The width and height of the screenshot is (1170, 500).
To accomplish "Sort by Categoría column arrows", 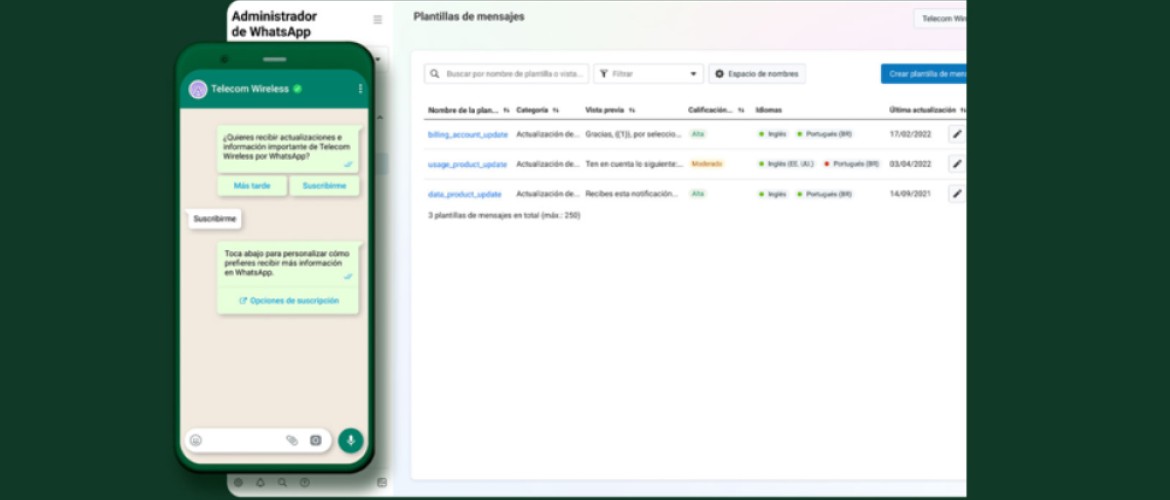I will coord(555,110).
